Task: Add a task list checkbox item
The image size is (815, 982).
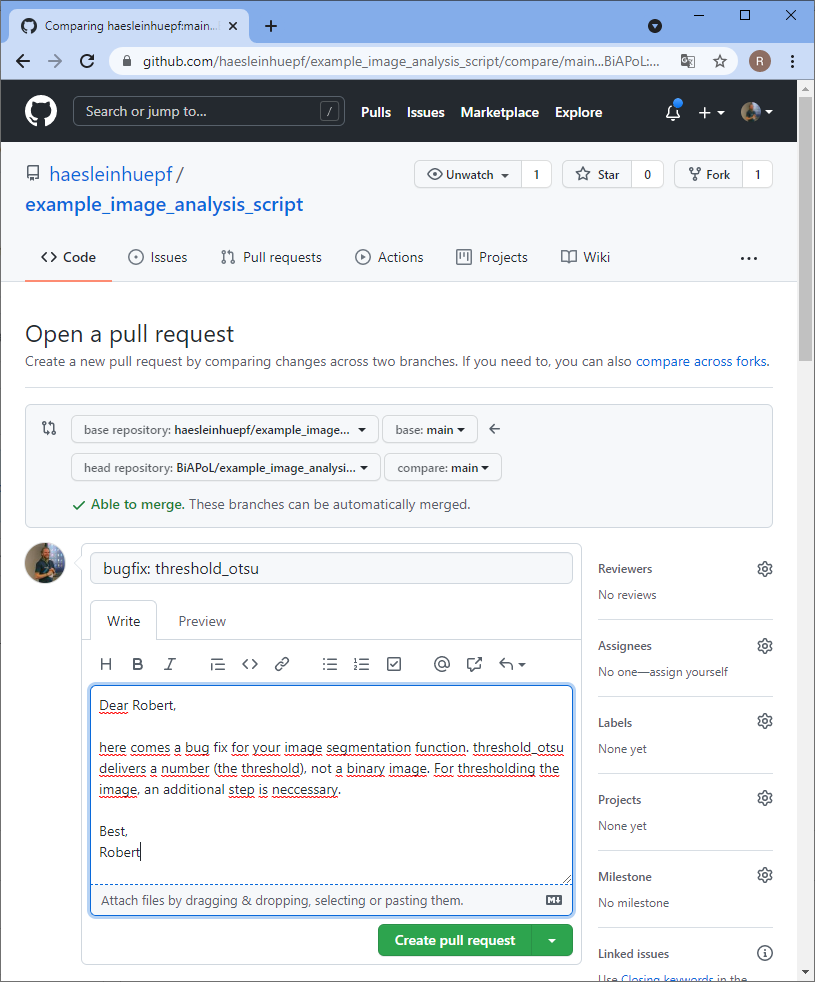Action: pyautogui.click(x=394, y=664)
